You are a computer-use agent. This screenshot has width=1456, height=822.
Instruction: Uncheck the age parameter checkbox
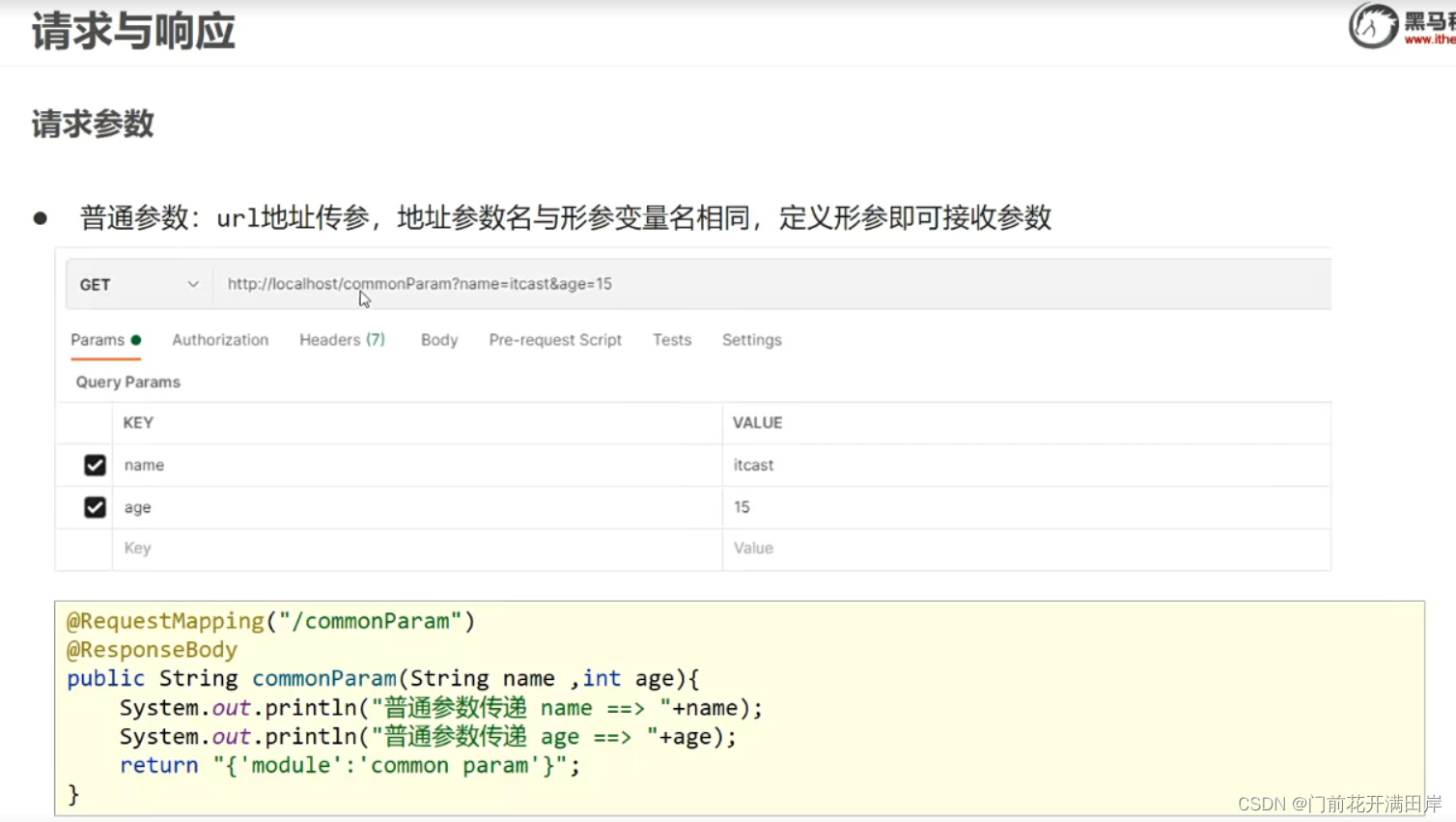pyautogui.click(x=95, y=507)
